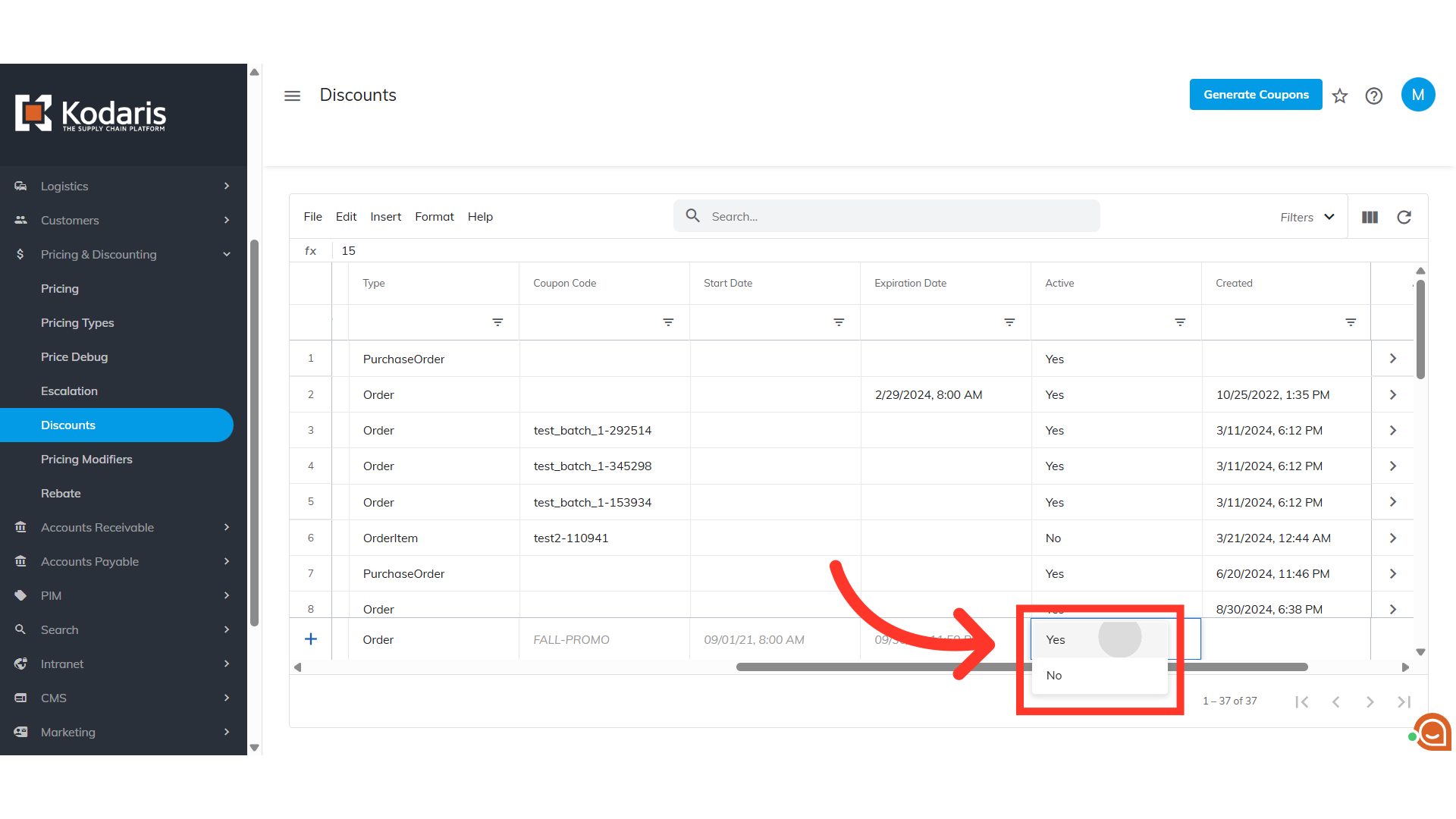Go to the last page arrow
Screen dimensions: 1456x819
1404,701
